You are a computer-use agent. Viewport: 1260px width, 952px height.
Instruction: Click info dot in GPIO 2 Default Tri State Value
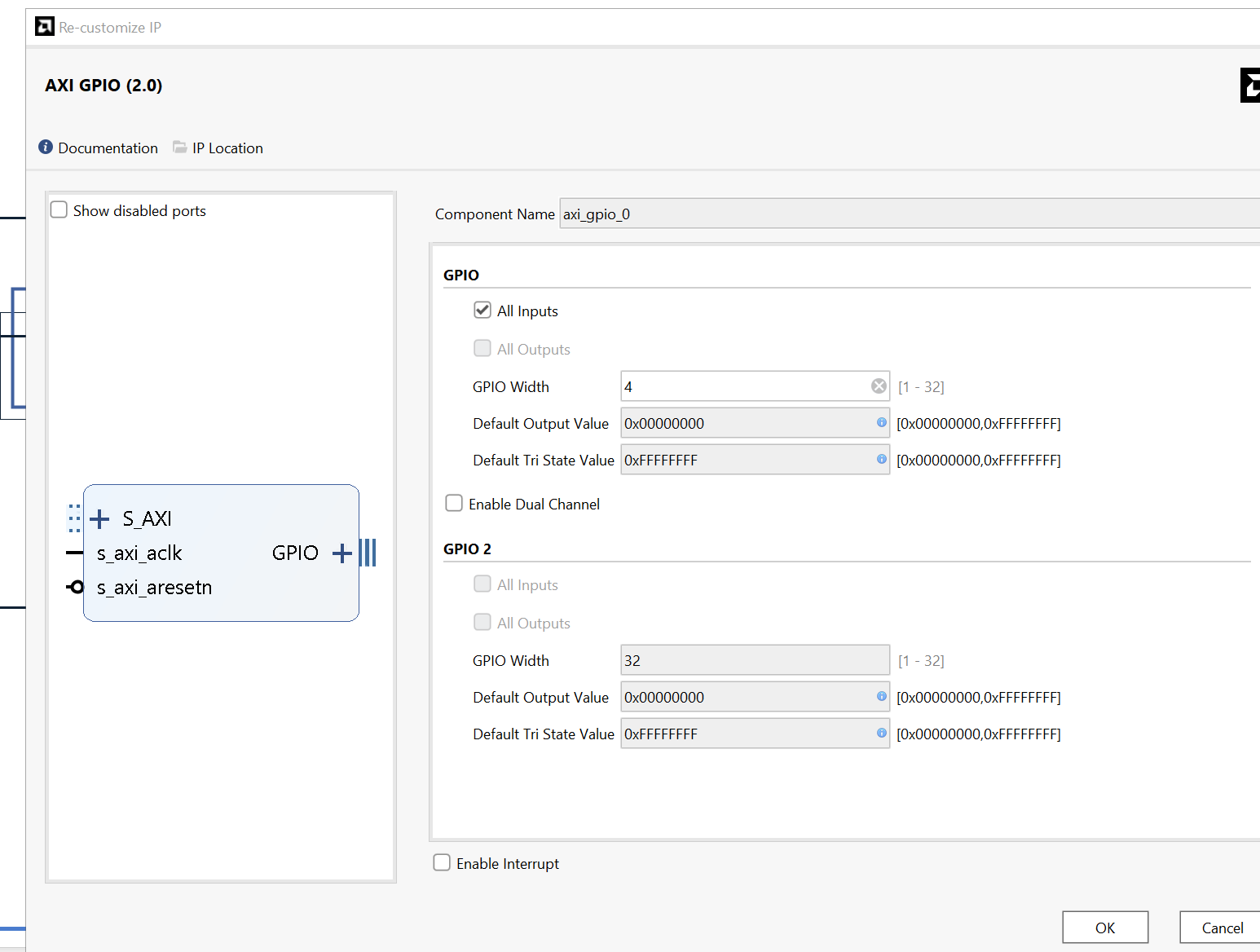881,734
